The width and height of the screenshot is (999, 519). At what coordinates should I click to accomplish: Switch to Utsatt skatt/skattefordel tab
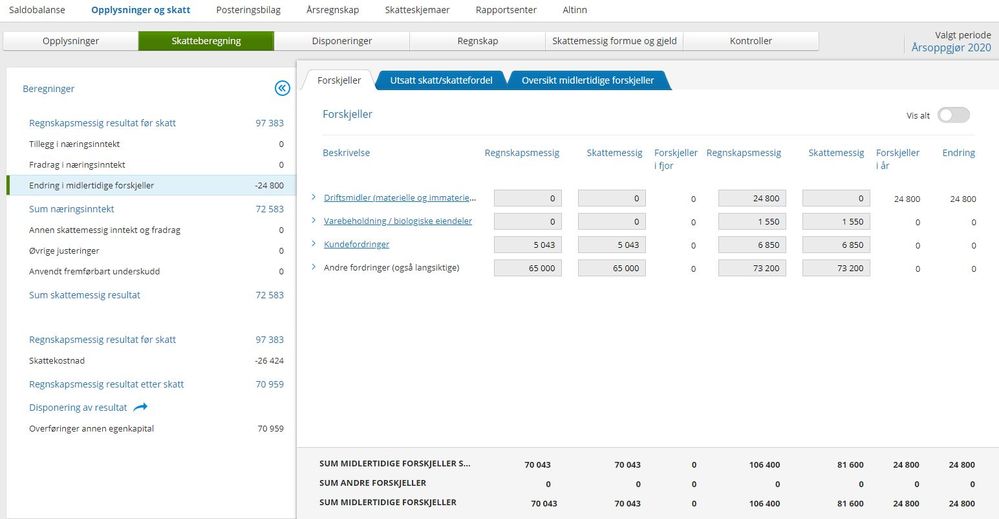[440, 80]
